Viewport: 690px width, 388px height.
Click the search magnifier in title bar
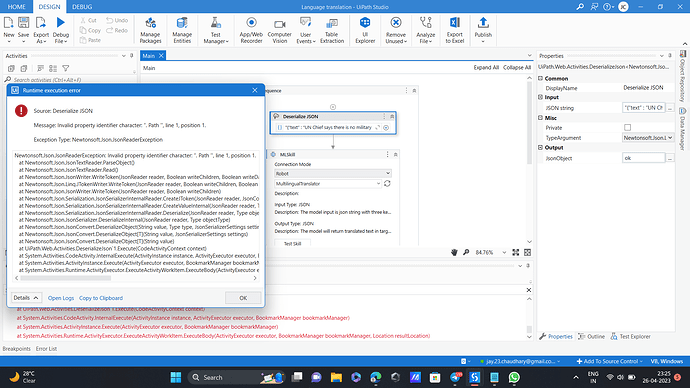[580, 7]
